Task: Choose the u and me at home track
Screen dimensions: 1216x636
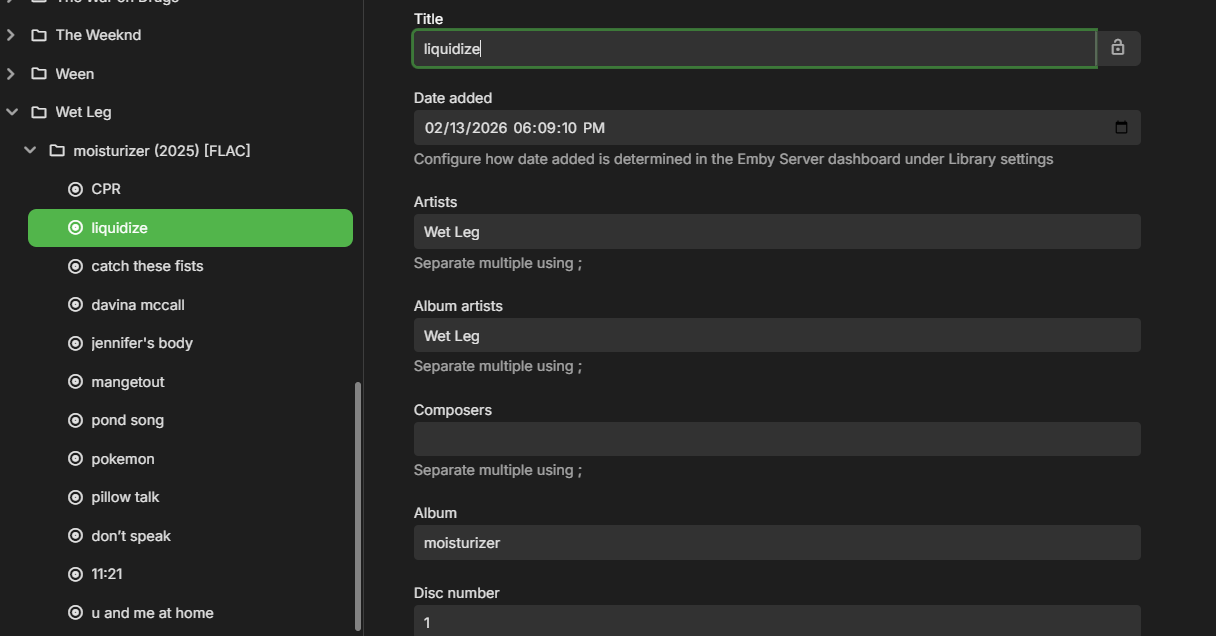Action: click(152, 613)
